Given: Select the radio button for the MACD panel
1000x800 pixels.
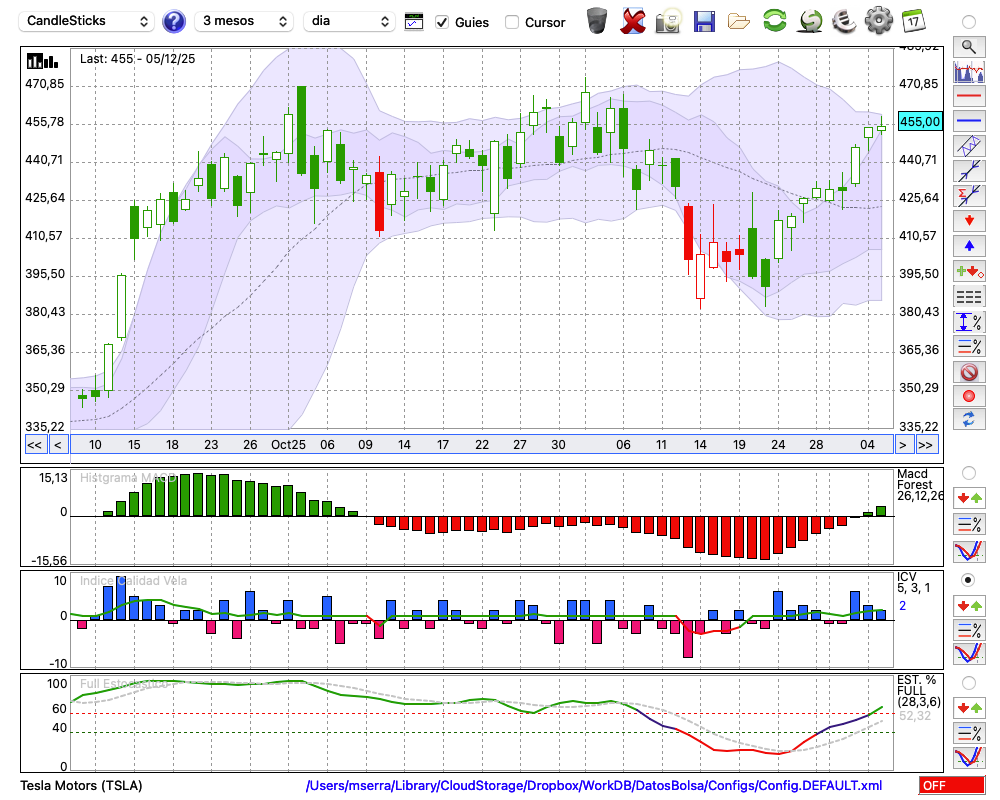Looking at the screenshot, I should (x=968, y=473).
